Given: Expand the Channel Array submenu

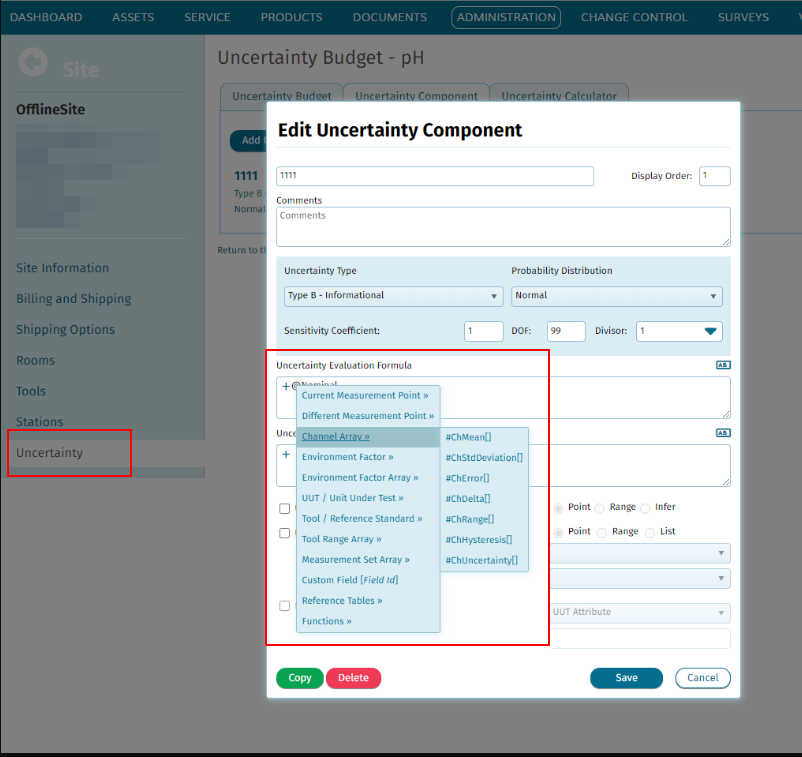Looking at the screenshot, I should pyautogui.click(x=368, y=437).
